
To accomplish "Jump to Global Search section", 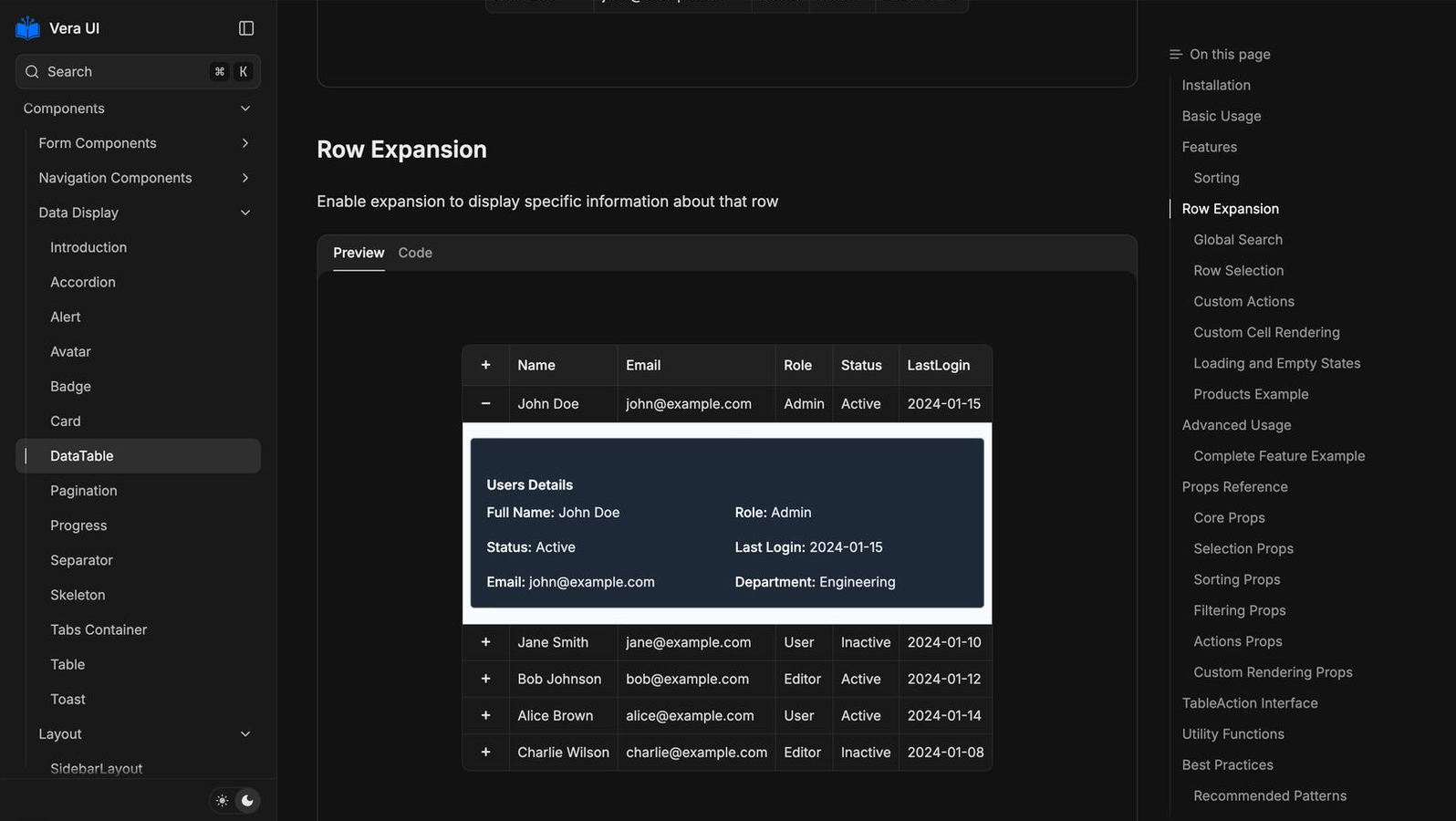I will [x=1238, y=239].
